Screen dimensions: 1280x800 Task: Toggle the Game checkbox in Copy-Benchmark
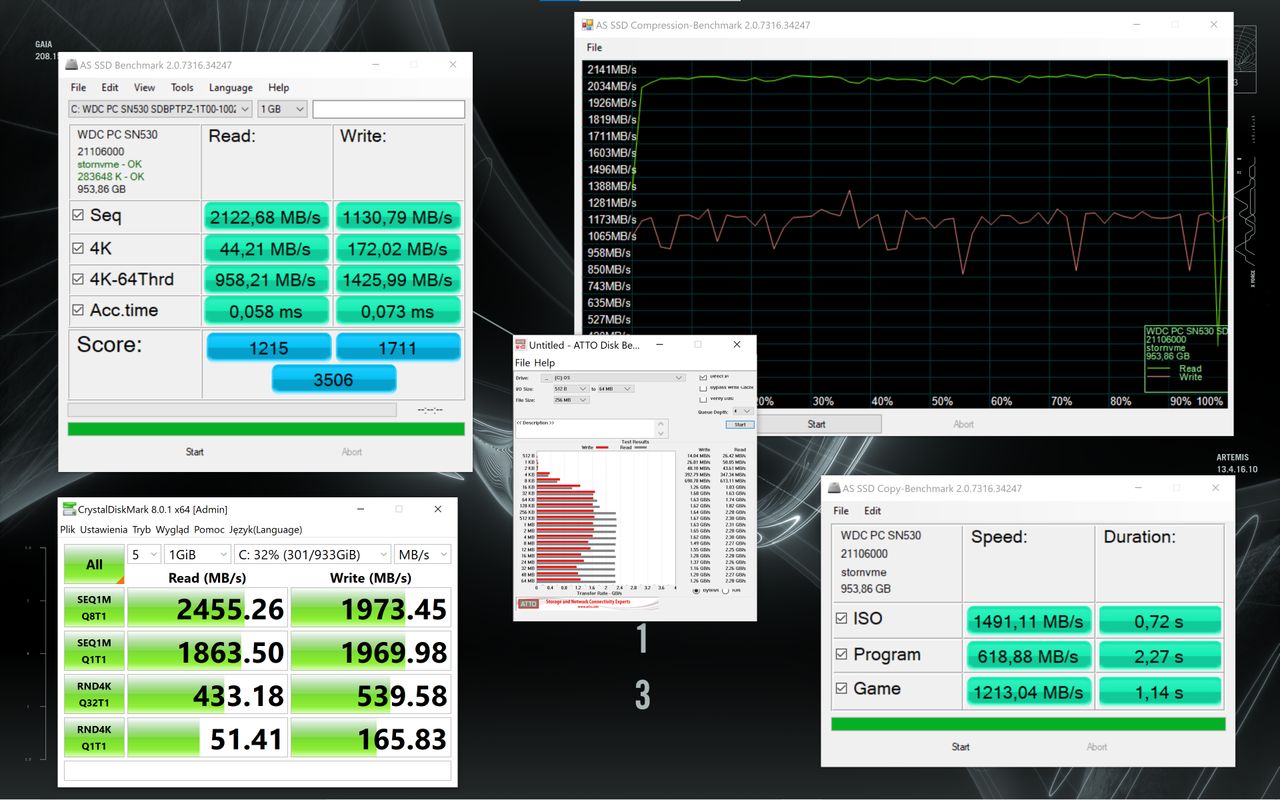pos(841,688)
